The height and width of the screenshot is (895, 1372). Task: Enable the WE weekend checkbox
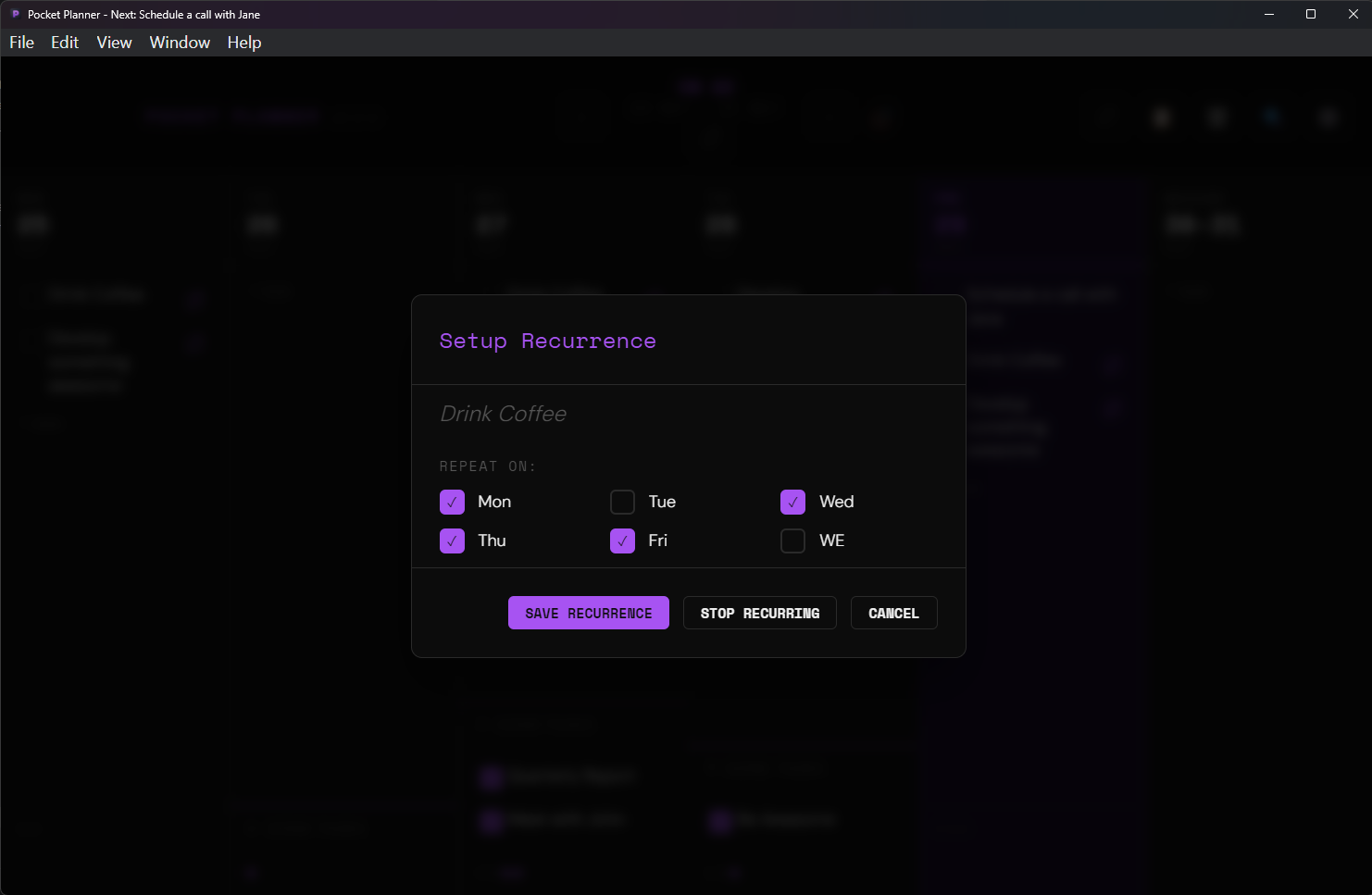(792, 541)
